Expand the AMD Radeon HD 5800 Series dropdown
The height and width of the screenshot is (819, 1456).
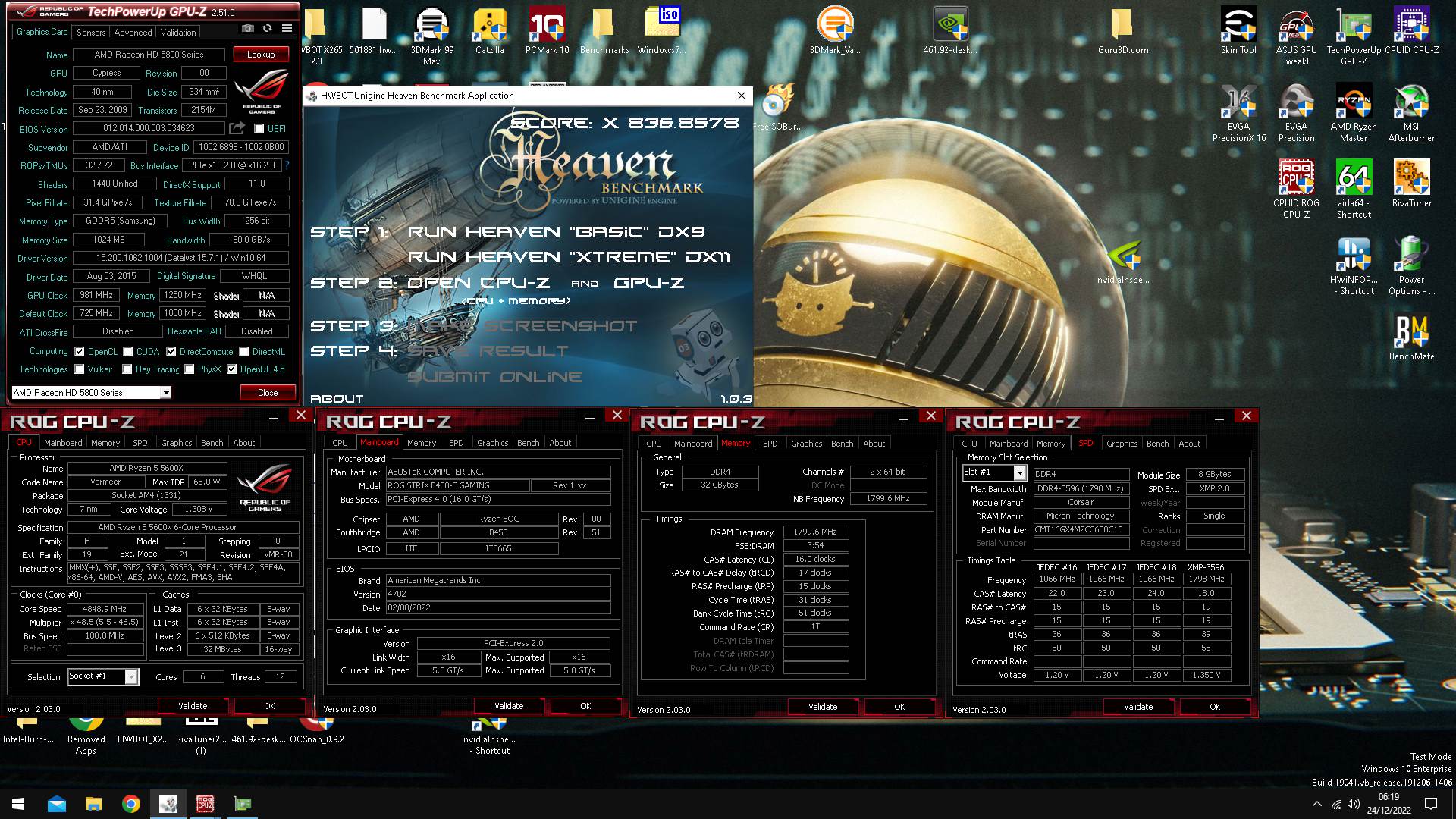click(165, 392)
